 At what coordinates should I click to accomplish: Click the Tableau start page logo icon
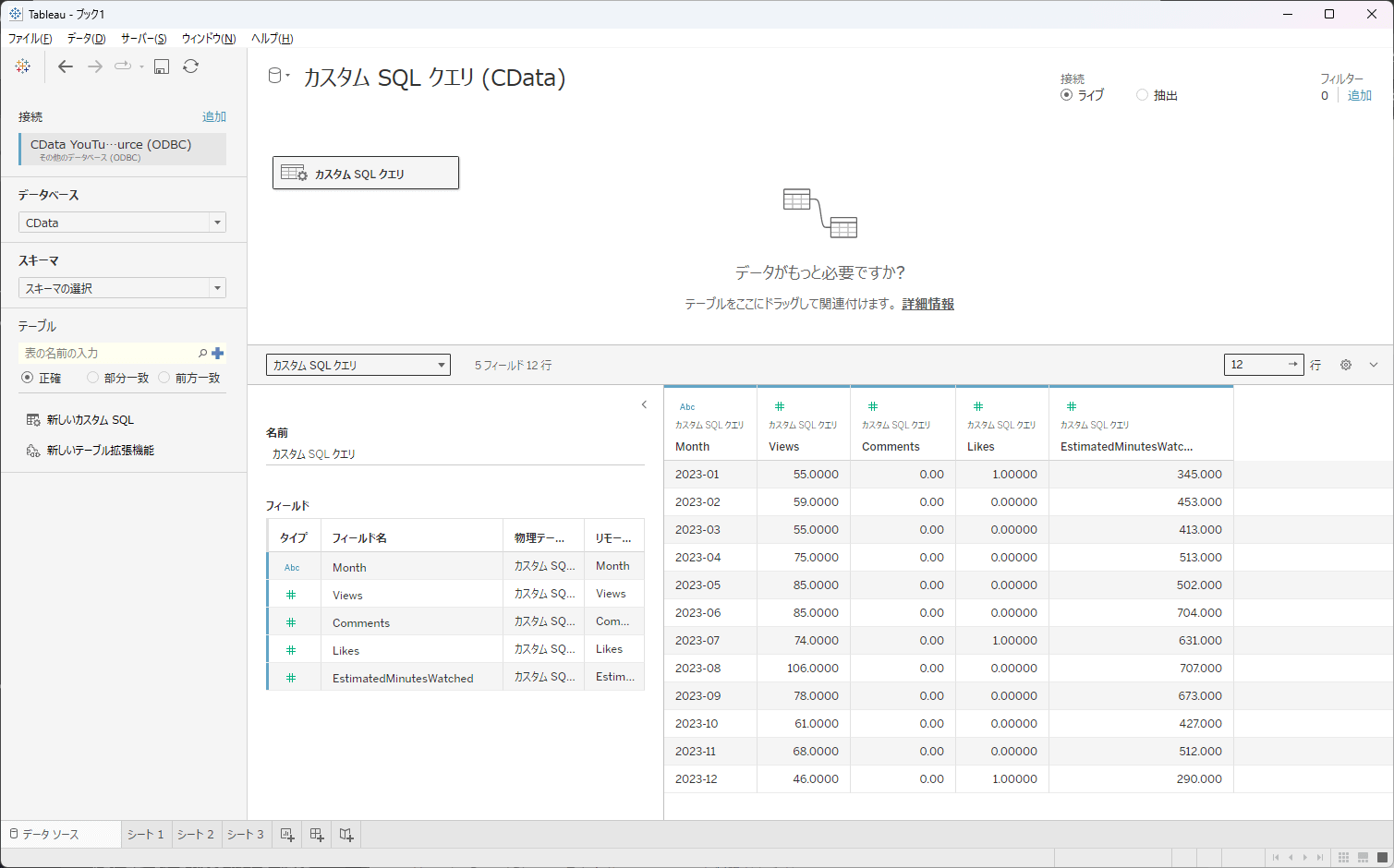click(x=23, y=66)
